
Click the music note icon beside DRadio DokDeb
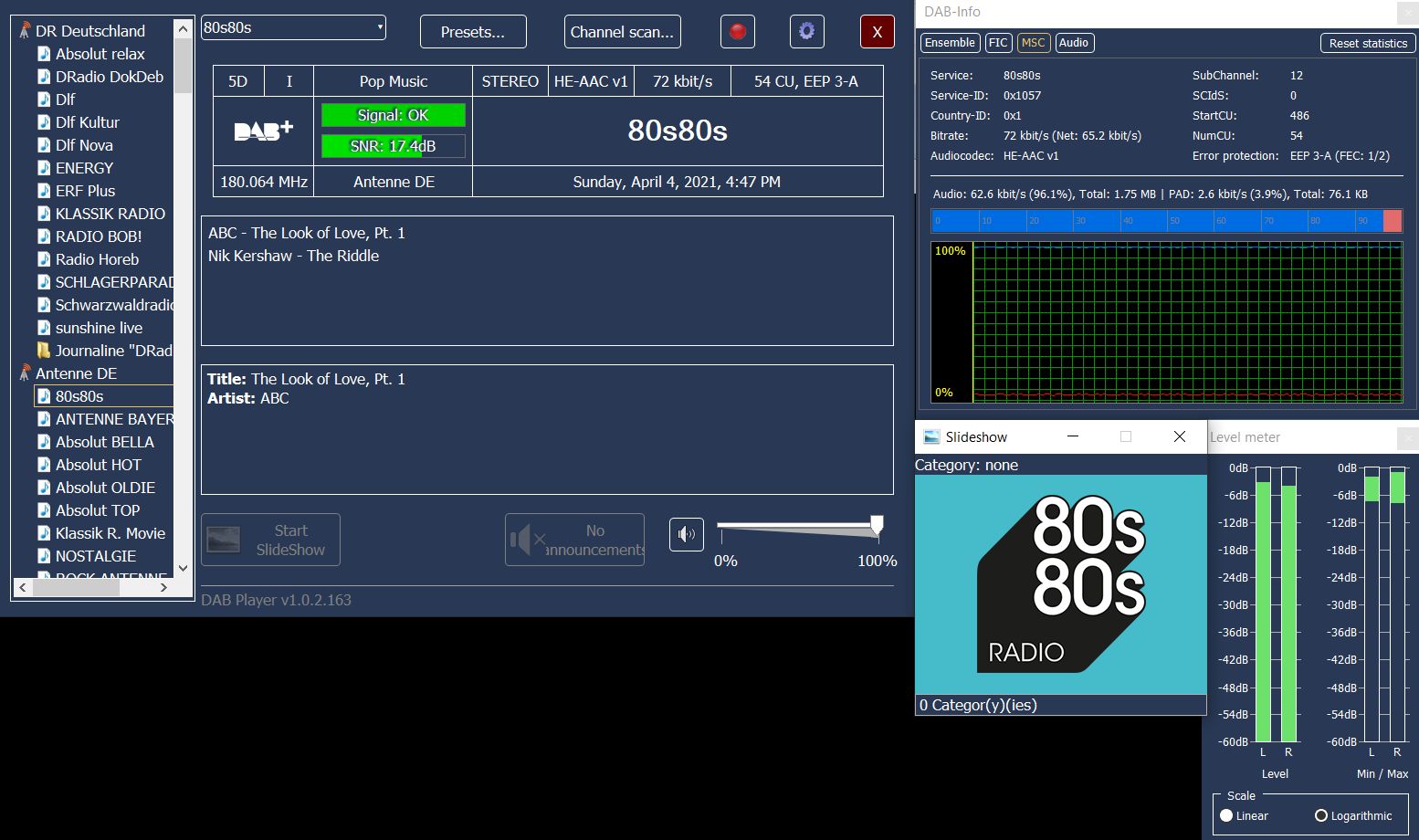(x=44, y=77)
